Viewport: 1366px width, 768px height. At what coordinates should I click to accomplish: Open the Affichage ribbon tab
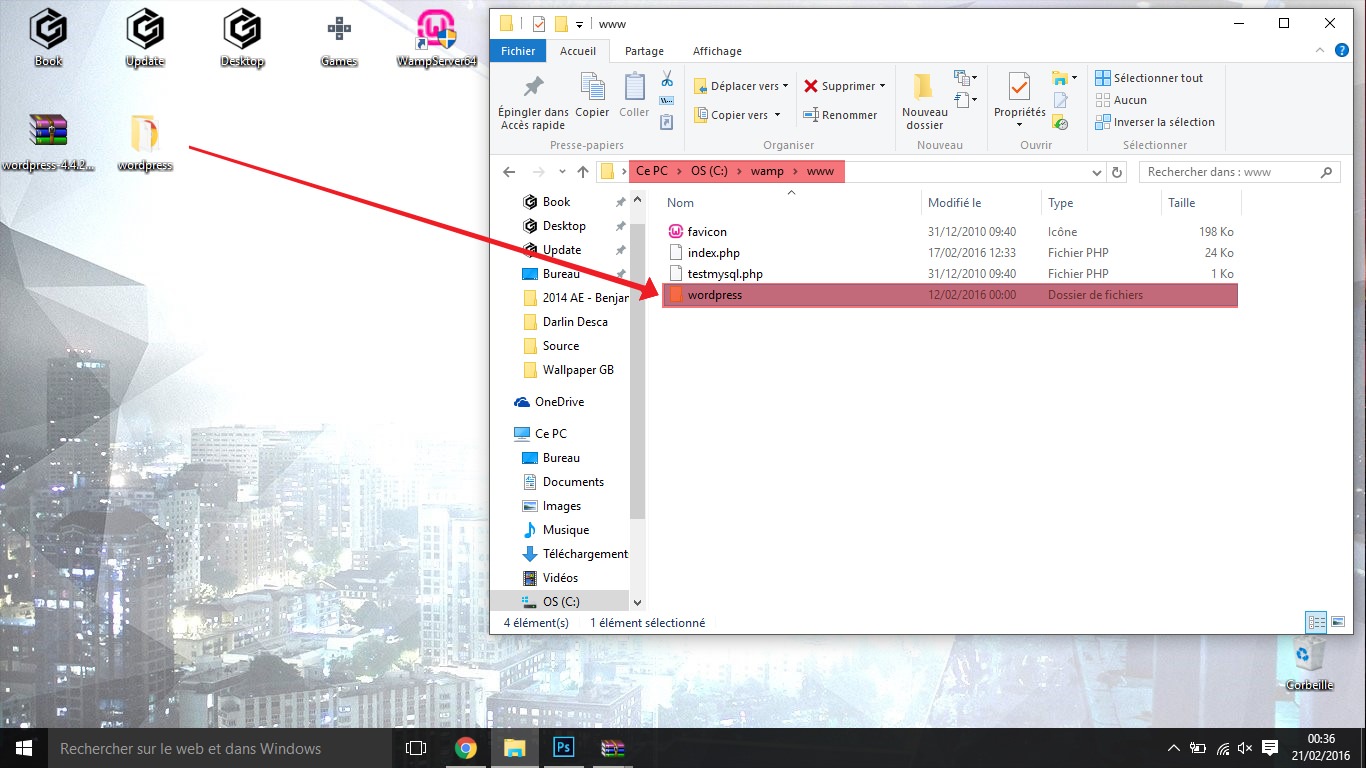coord(717,51)
